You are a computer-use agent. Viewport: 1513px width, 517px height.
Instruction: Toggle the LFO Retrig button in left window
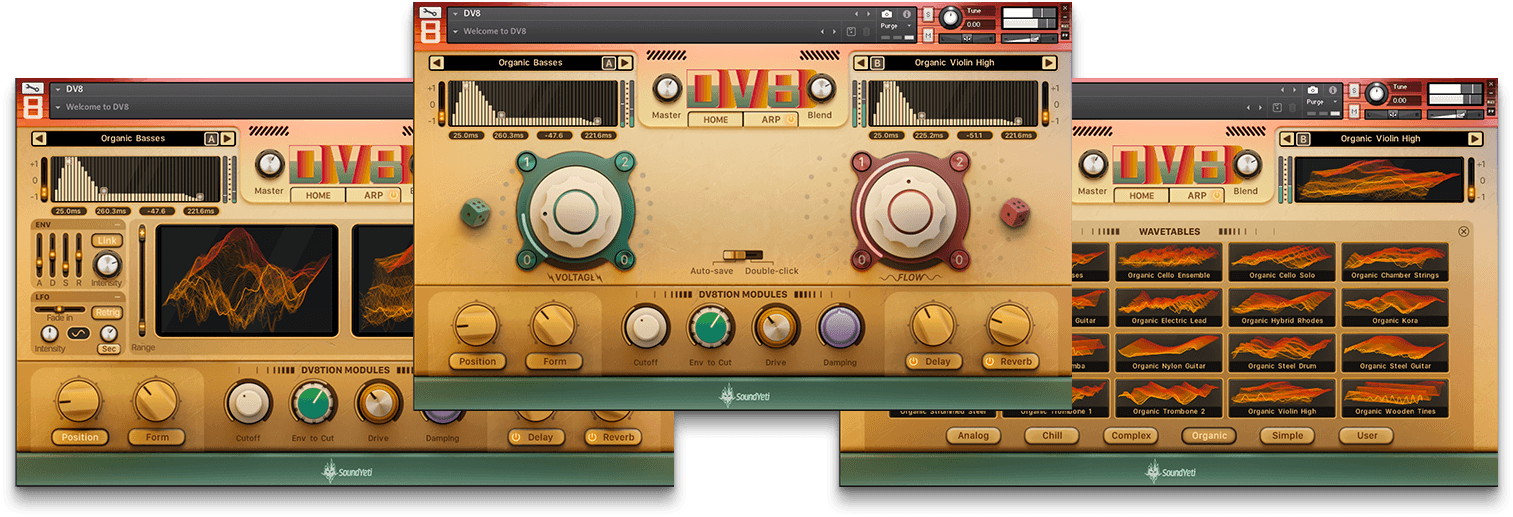pos(107,313)
